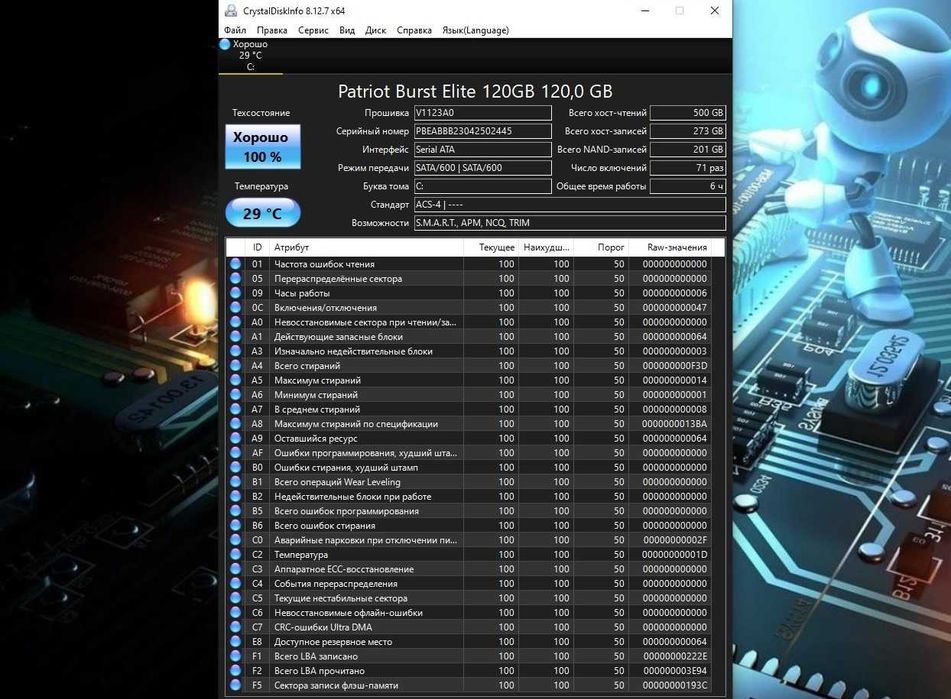951x699 pixels.
Task: Open the Файл menu
Action: tap(235, 30)
